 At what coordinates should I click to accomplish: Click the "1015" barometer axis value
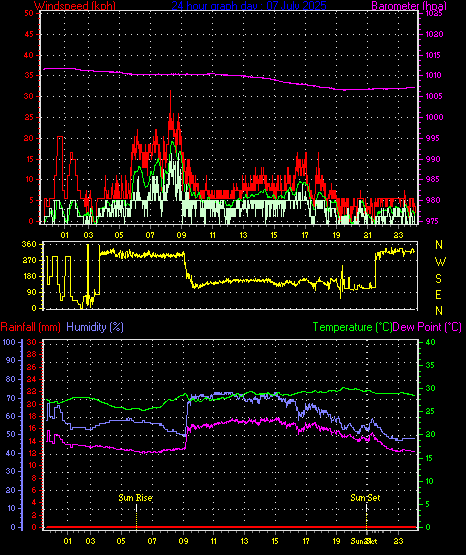434,55
